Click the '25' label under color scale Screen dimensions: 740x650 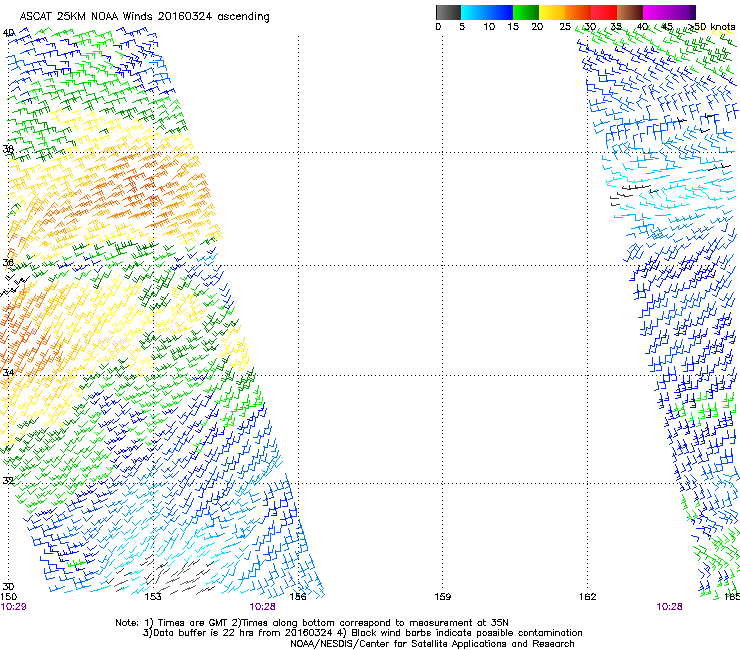coord(565,27)
